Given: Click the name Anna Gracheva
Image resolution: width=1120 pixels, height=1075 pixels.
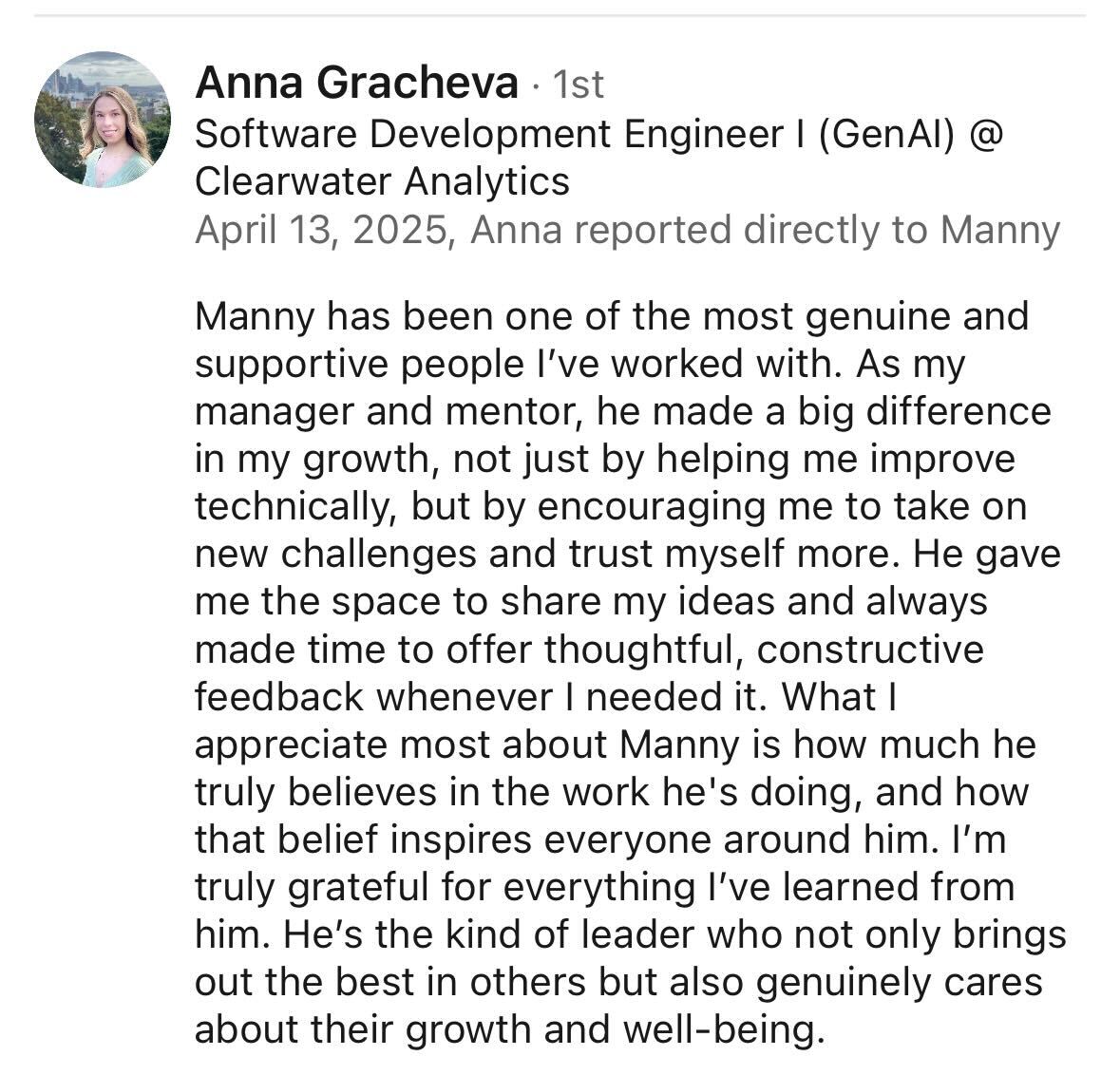Looking at the screenshot, I should [x=356, y=85].
